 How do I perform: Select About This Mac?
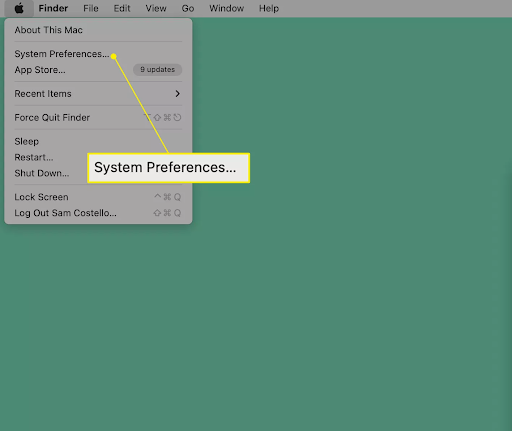click(x=48, y=30)
